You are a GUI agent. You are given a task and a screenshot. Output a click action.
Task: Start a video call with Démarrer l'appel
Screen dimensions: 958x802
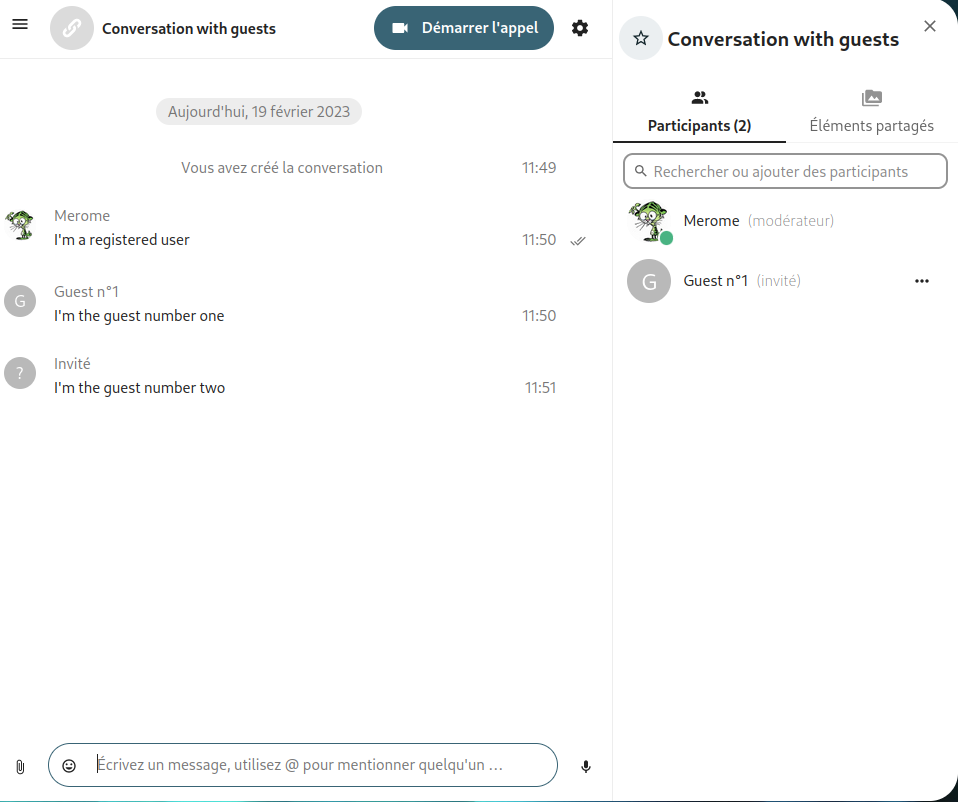click(463, 28)
